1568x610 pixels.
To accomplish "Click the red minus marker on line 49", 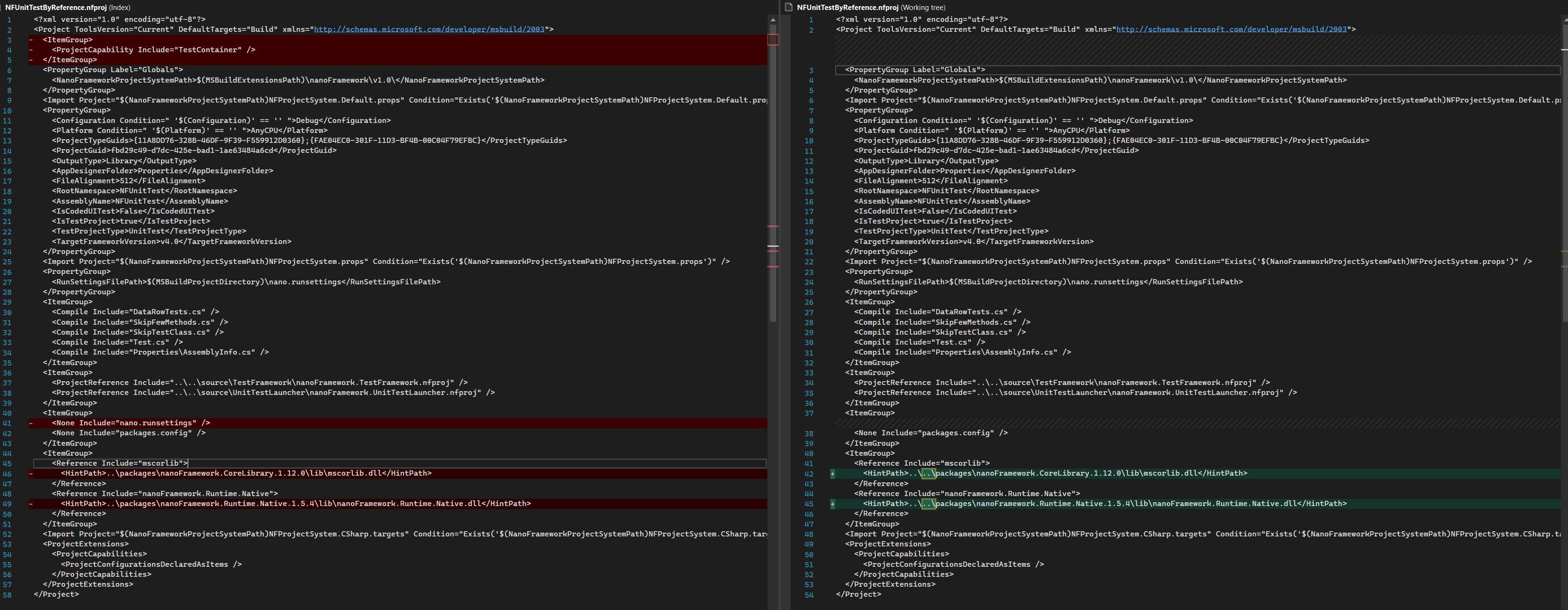I will pos(31,504).
